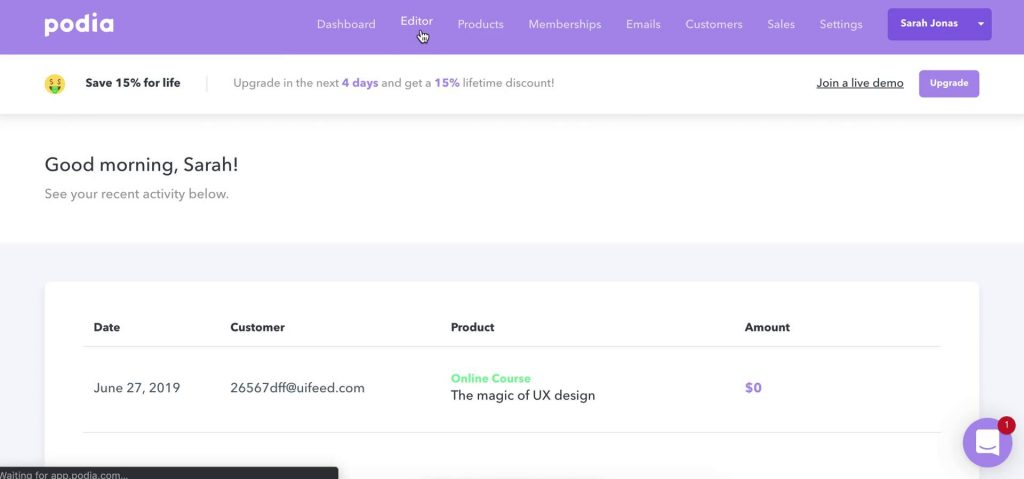Click the red chat notification badge
This screenshot has height=479, width=1024.
click(x=1006, y=425)
